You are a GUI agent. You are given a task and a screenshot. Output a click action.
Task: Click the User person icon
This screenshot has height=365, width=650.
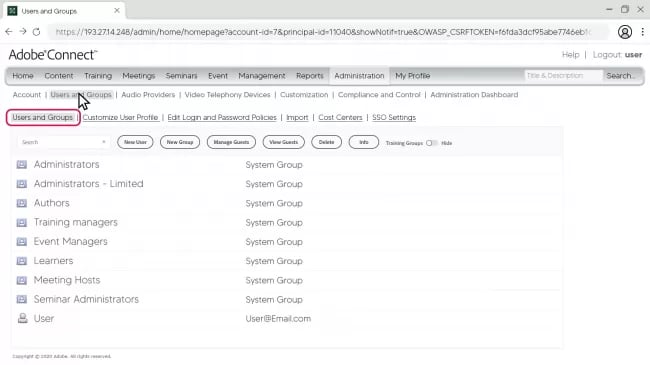coord(22,318)
